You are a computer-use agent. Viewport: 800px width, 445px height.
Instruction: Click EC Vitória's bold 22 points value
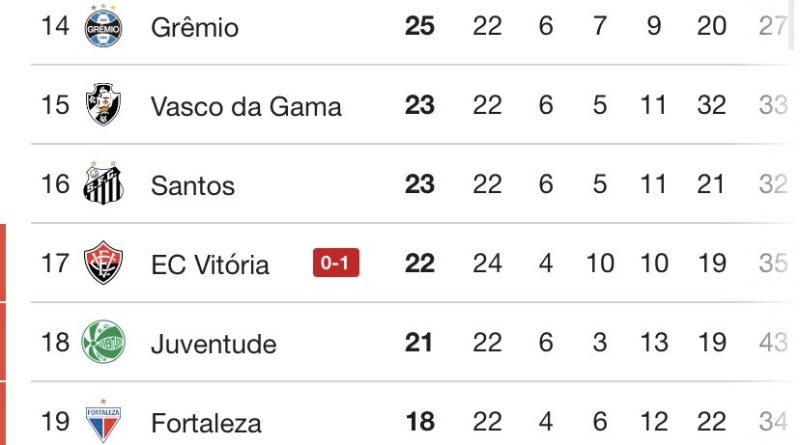tap(420, 263)
